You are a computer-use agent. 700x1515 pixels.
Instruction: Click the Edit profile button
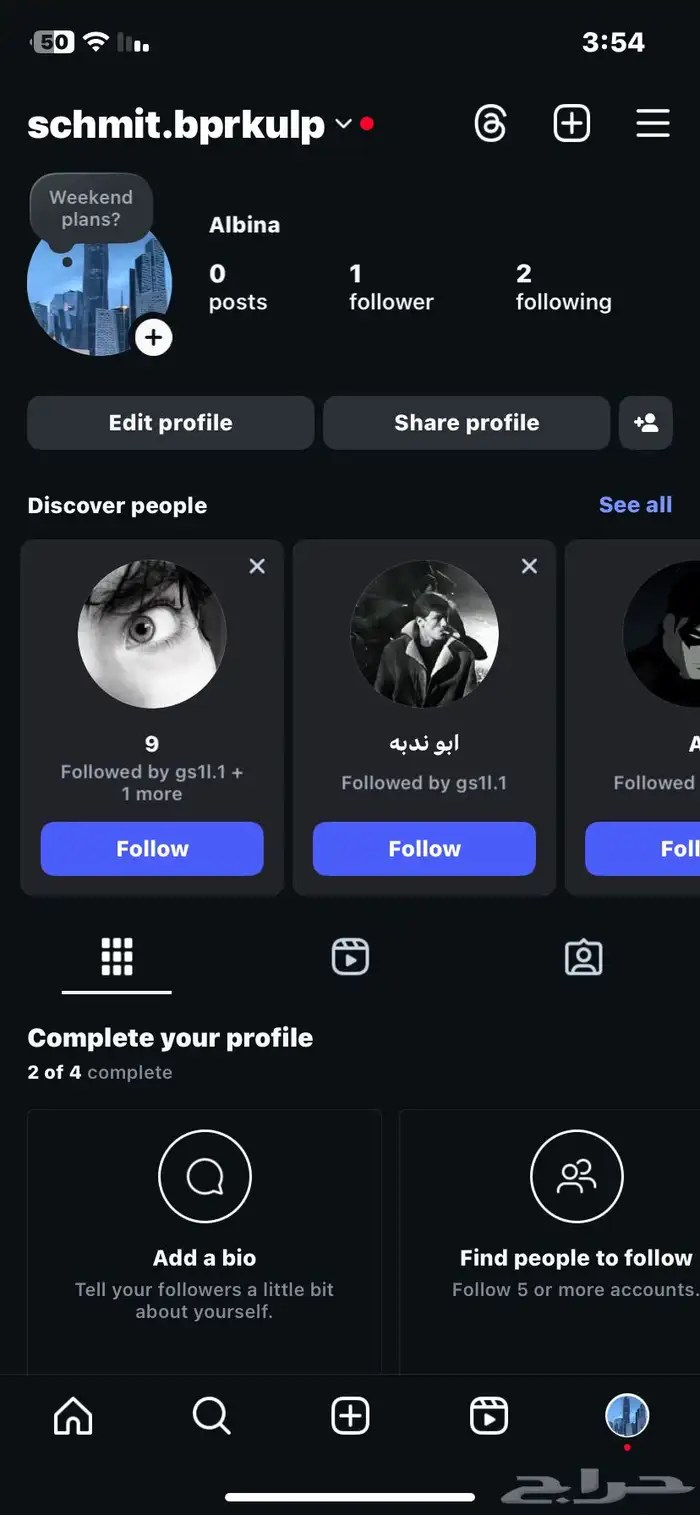[x=170, y=423]
